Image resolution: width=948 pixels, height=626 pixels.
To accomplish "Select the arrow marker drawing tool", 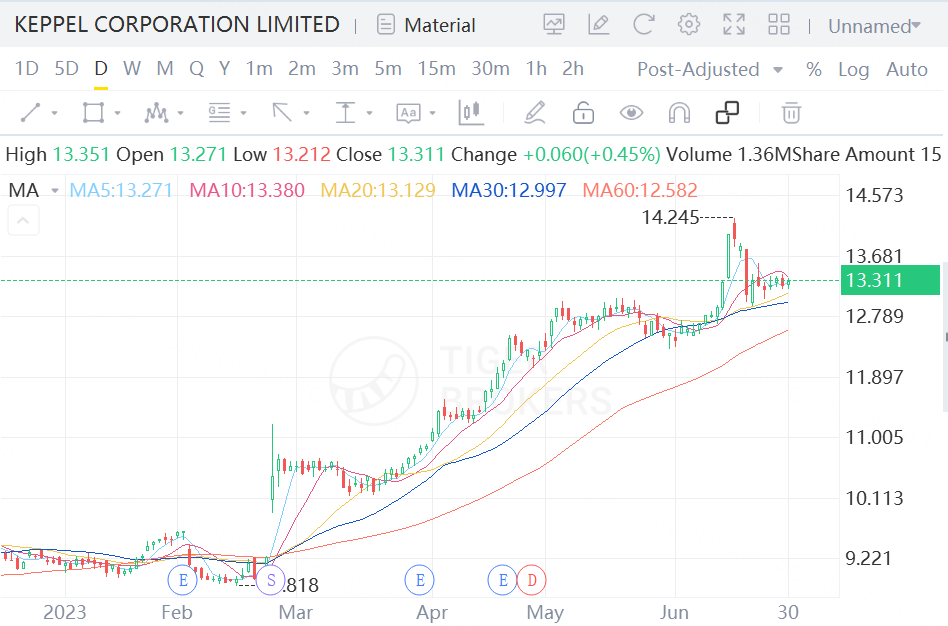I will [x=282, y=112].
